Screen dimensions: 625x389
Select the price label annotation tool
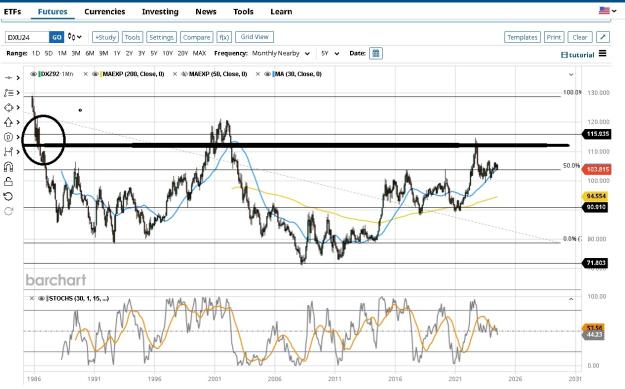(x=8, y=137)
